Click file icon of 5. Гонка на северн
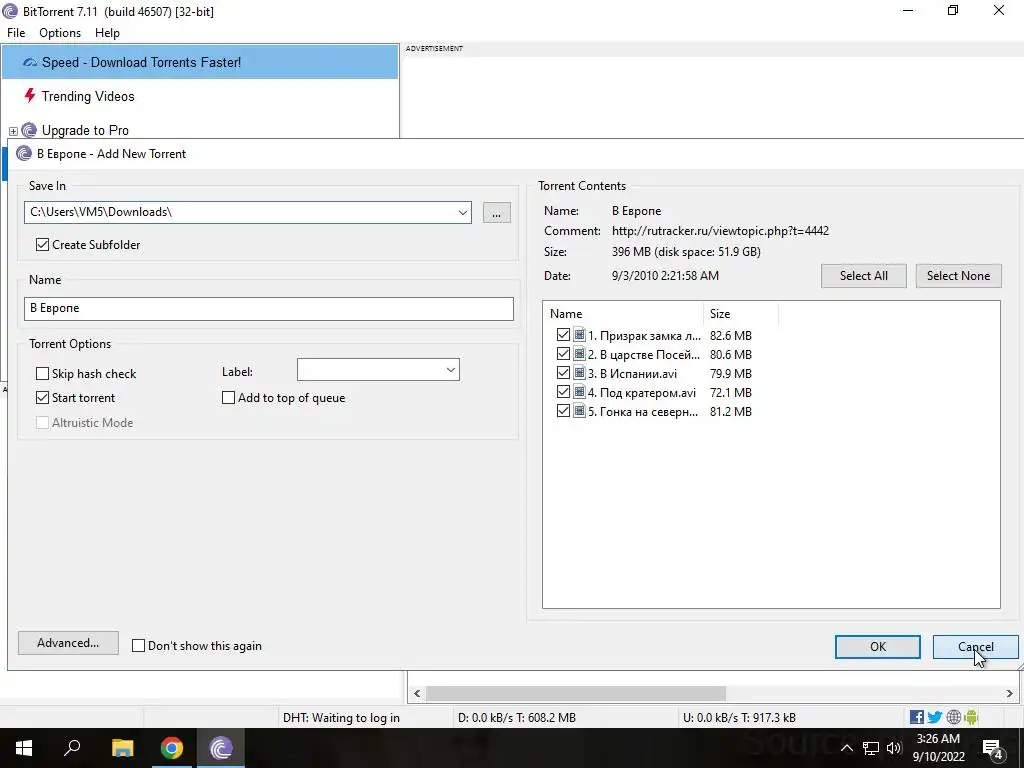 pos(579,411)
